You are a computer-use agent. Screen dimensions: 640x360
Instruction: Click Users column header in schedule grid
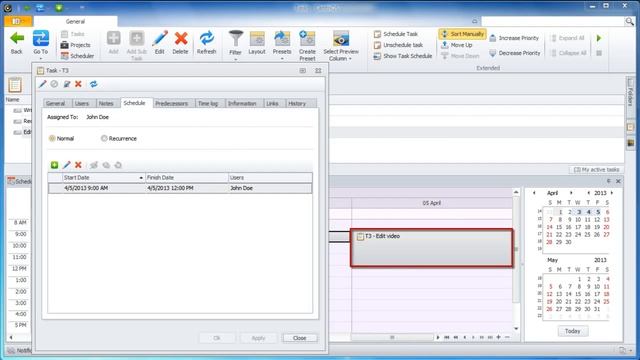pos(270,178)
